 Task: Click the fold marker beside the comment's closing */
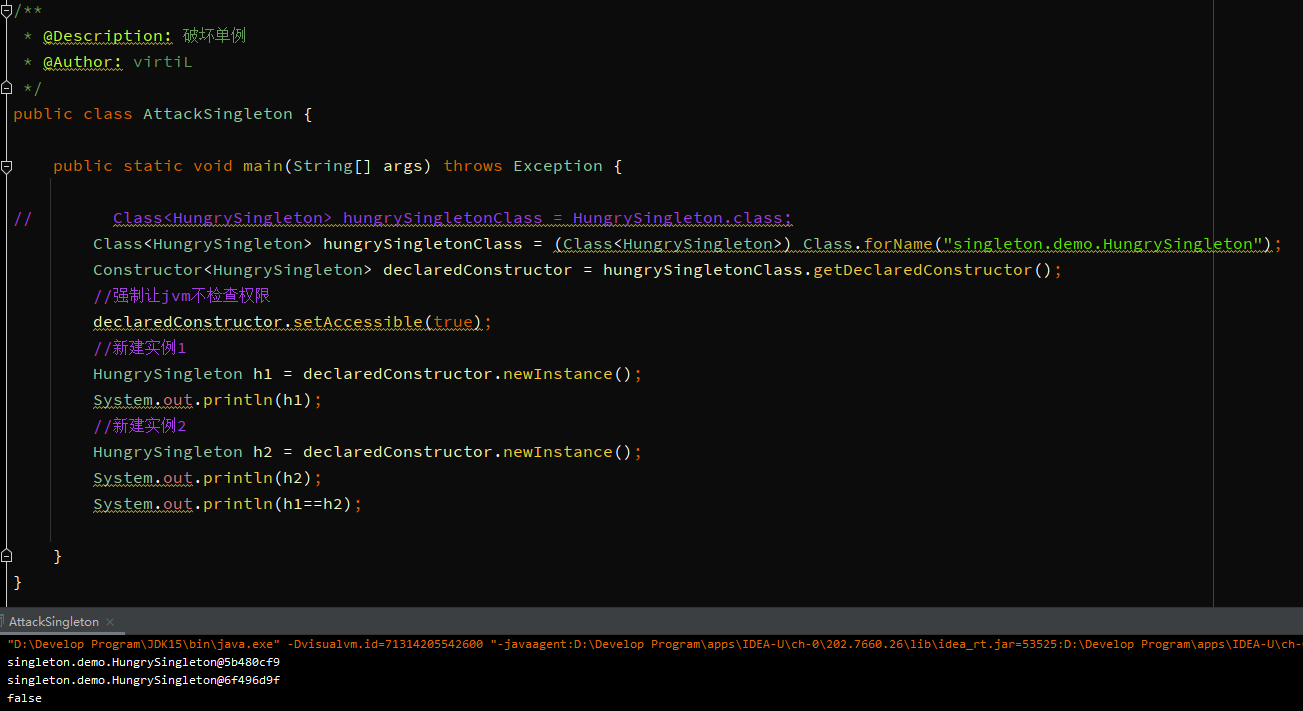click(6, 87)
